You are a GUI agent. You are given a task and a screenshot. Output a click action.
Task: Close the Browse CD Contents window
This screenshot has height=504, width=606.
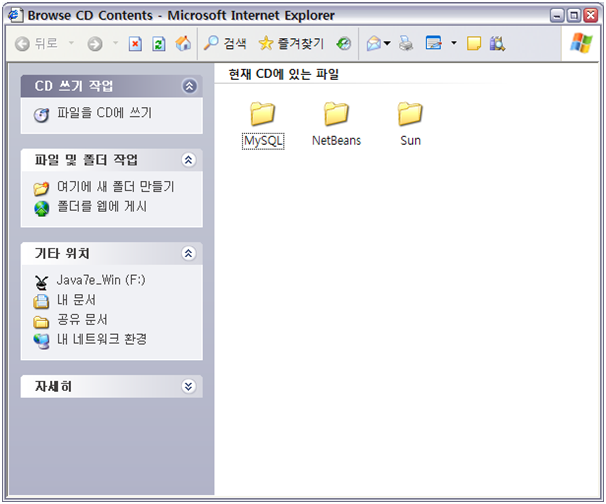(x=591, y=15)
